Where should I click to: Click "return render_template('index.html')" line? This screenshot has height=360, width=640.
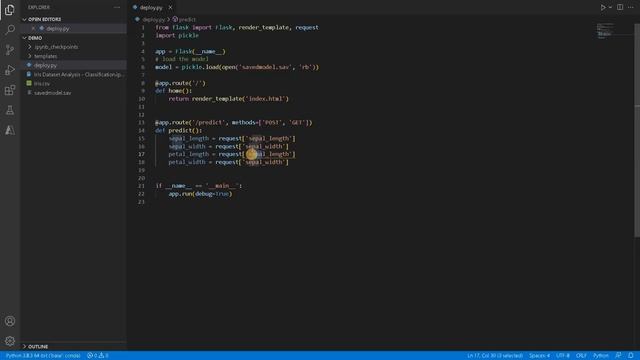[229, 99]
